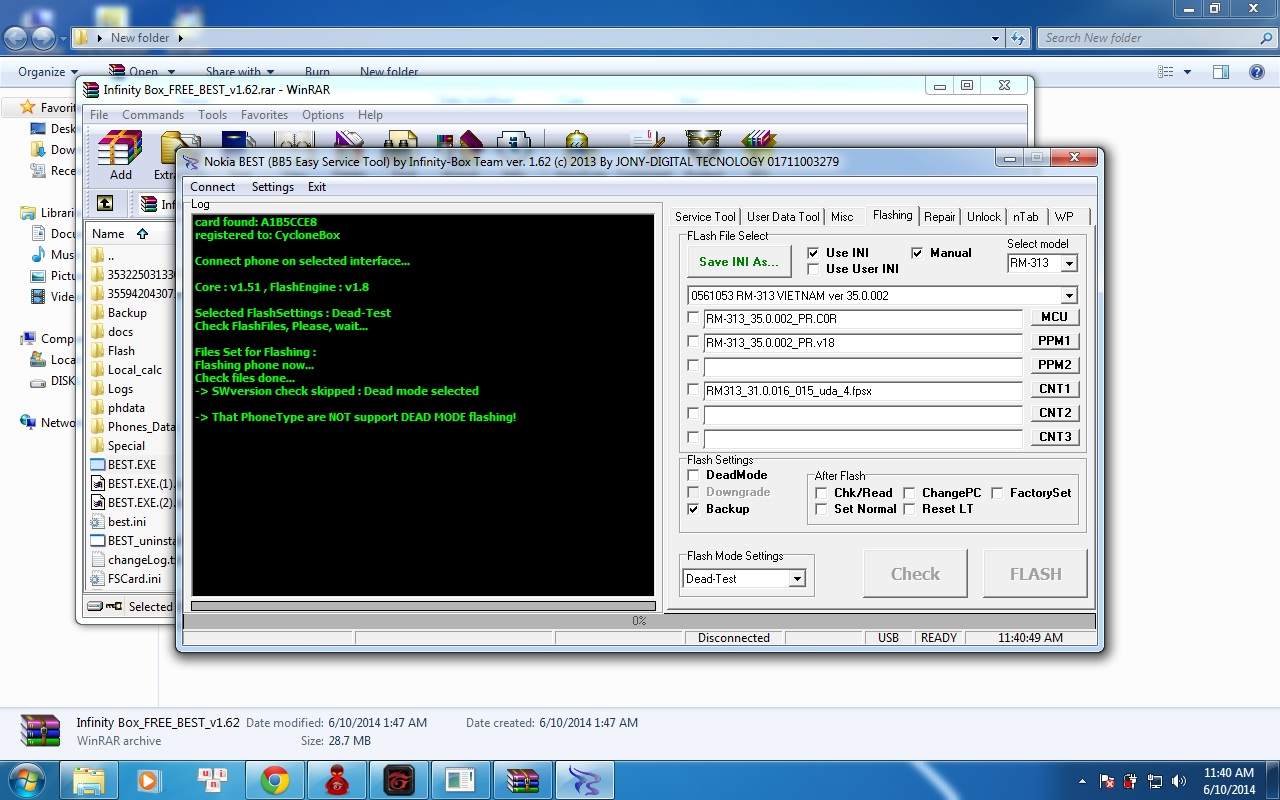The image size is (1280, 800).
Task: Switch to the Repair tab
Action: (940, 217)
